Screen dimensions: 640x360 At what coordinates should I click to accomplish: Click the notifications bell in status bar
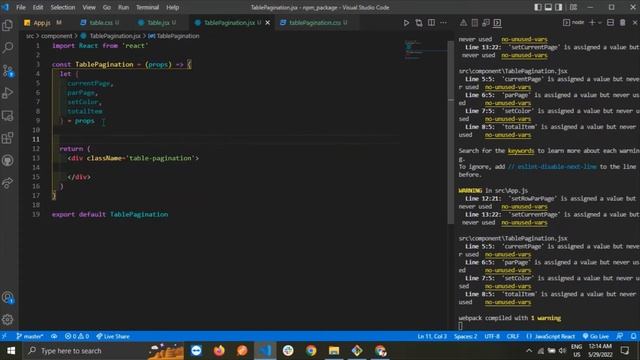[x=633, y=336]
